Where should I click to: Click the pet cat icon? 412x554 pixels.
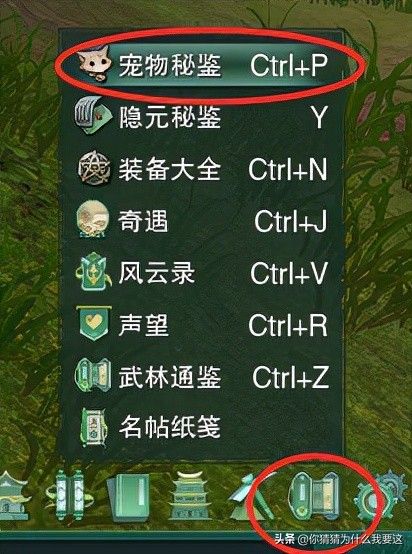tap(94, 66)
